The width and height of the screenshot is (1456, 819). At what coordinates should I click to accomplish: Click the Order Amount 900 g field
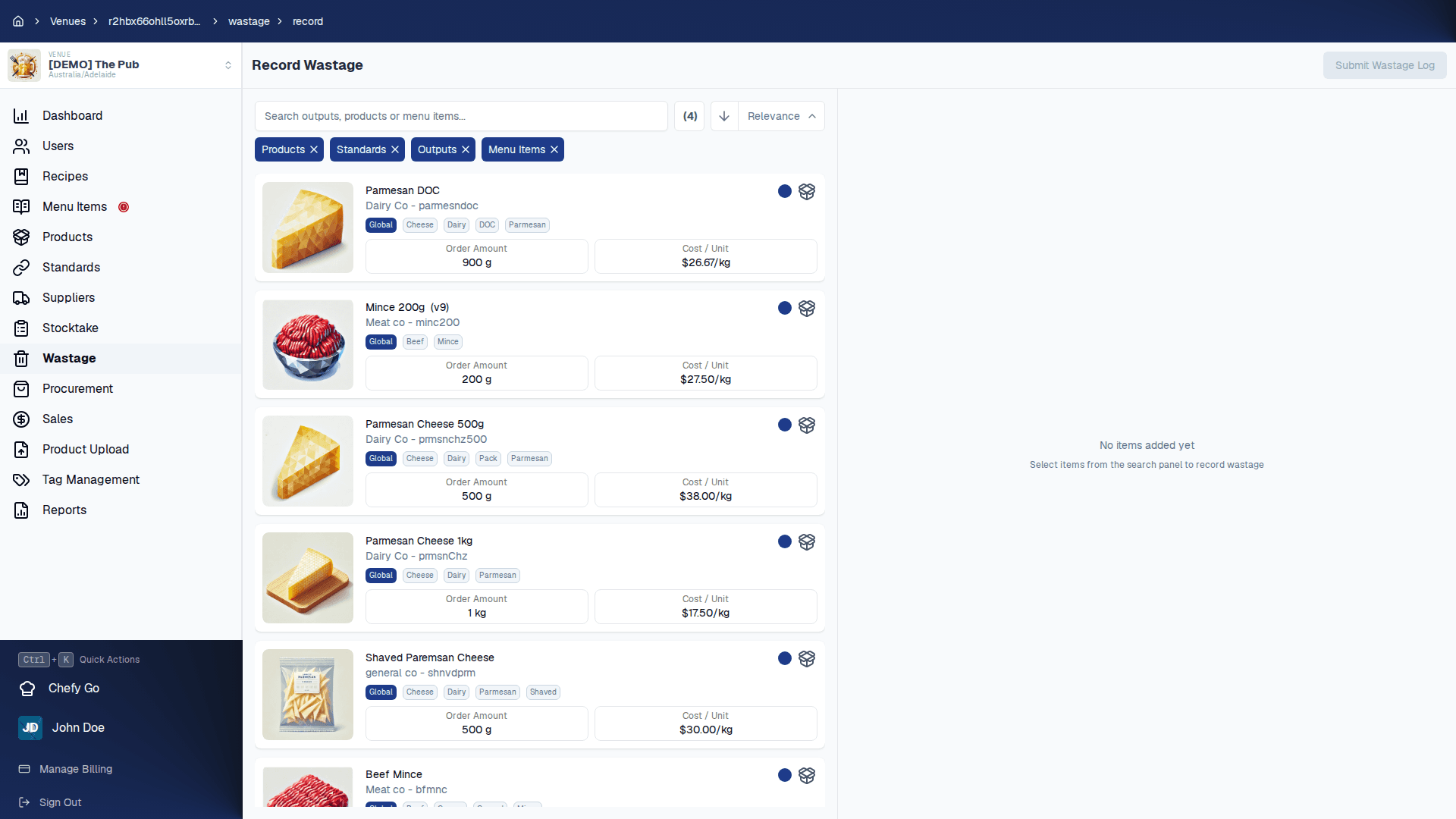(x=477, y=256)
